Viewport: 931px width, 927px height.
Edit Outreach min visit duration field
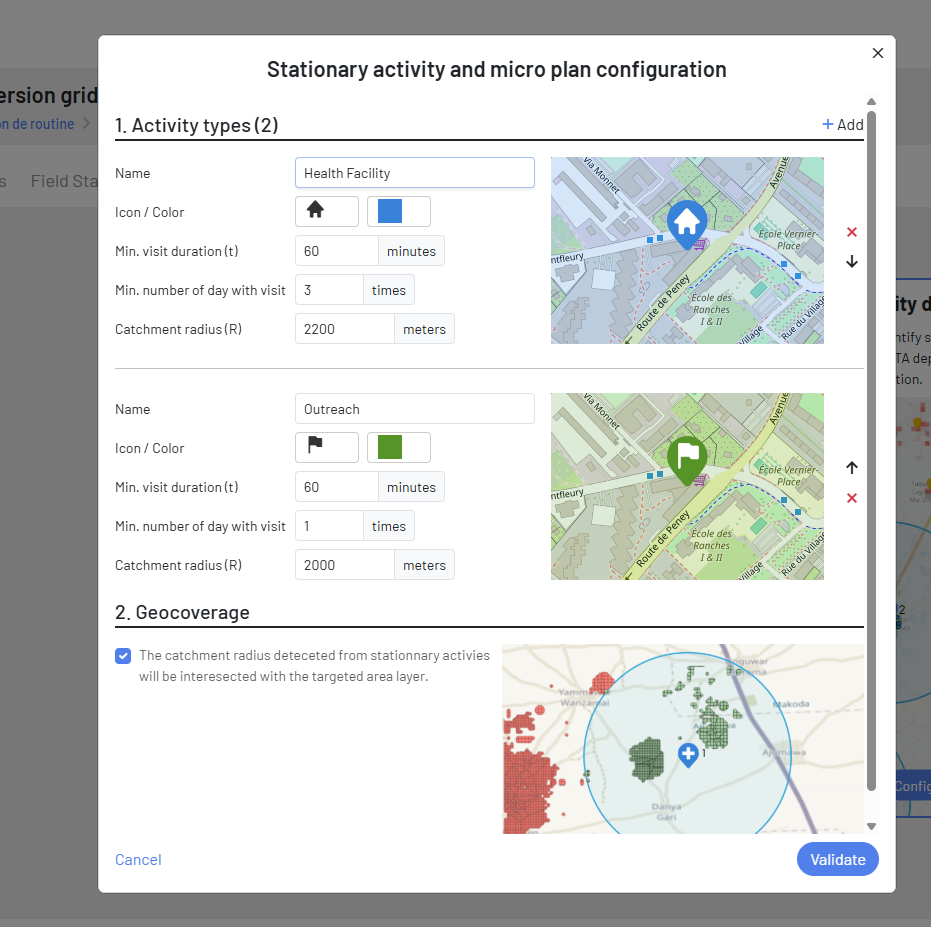[x=337, y=486]
